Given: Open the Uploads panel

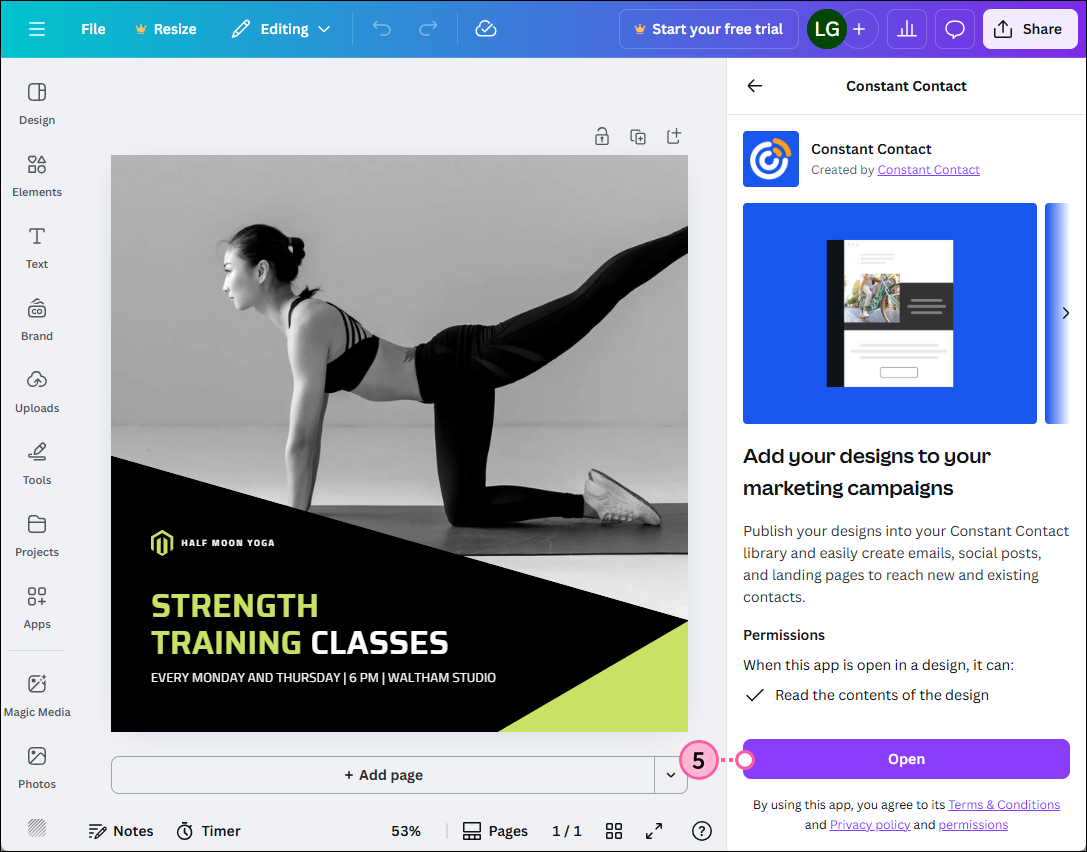Looking at the screenshot, I should point(37,391).
